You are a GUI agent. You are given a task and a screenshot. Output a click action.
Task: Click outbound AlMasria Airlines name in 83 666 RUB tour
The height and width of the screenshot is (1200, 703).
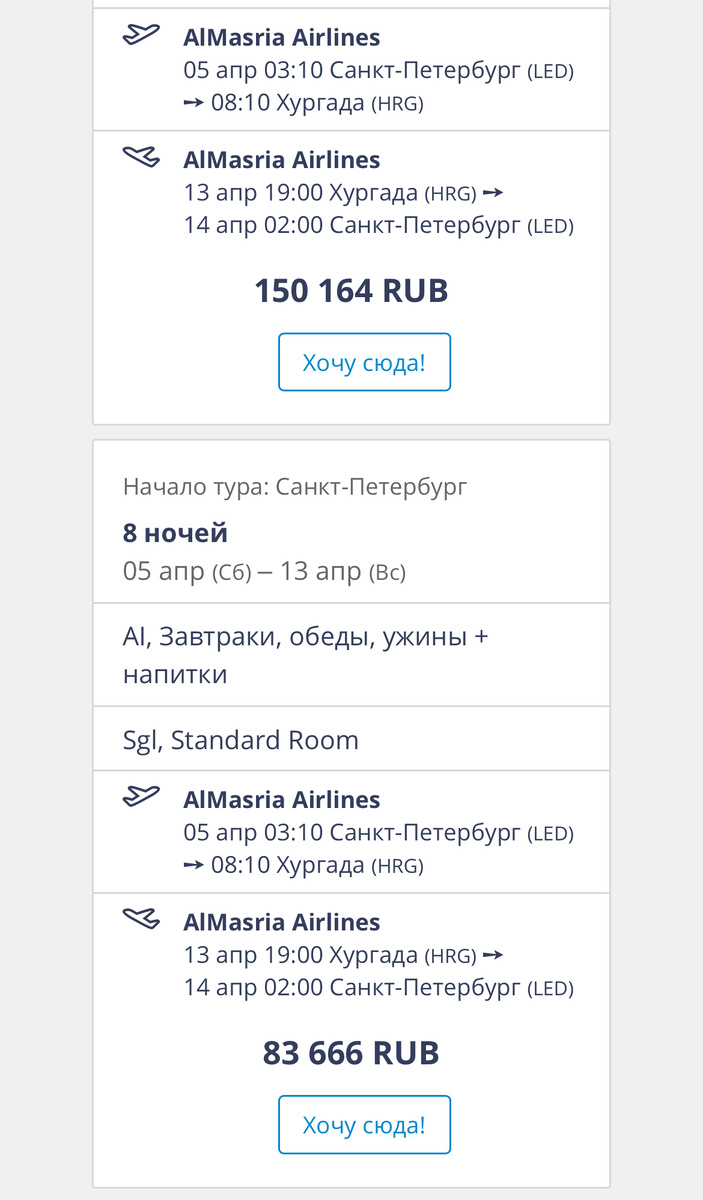point(282,800)
